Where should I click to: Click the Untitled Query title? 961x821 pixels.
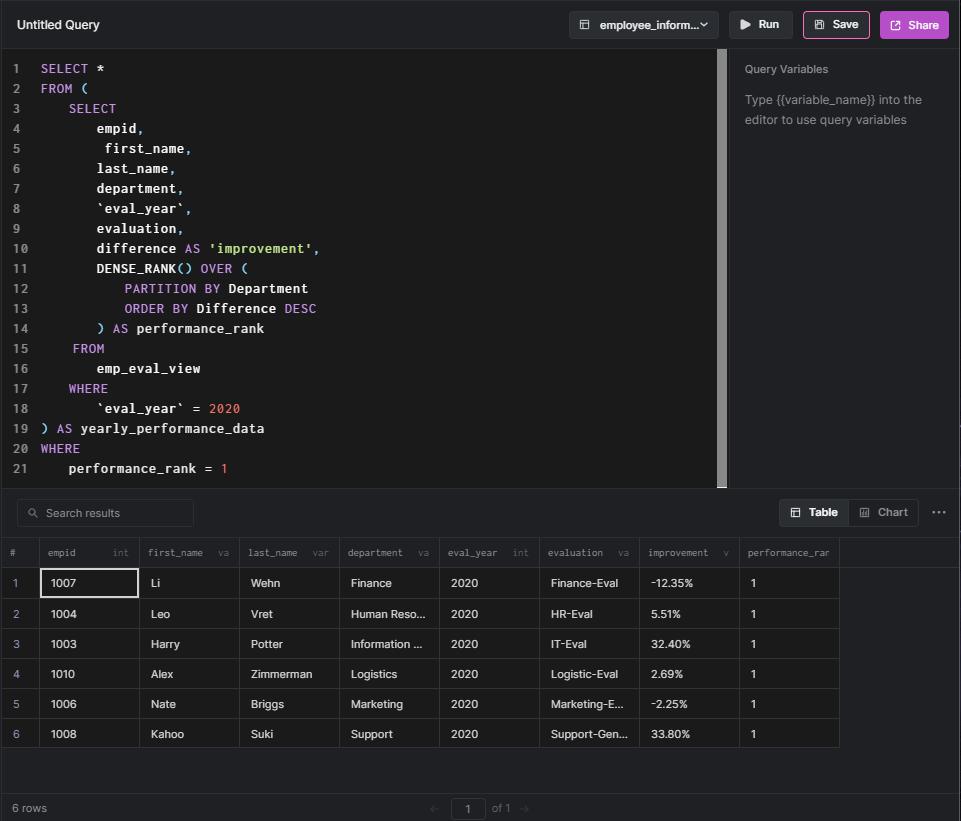click(x=58, y=25)
